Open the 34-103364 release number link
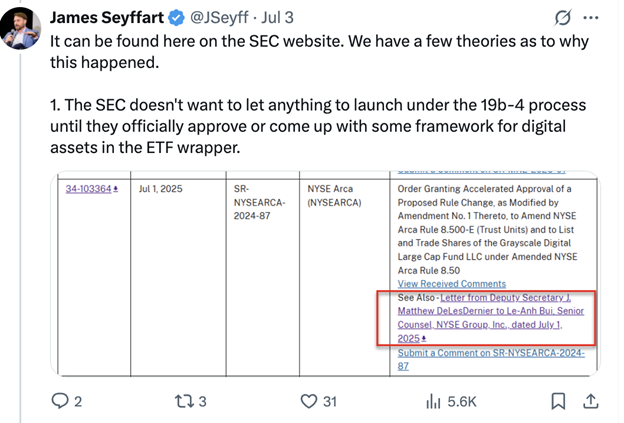 pos(89,188)
